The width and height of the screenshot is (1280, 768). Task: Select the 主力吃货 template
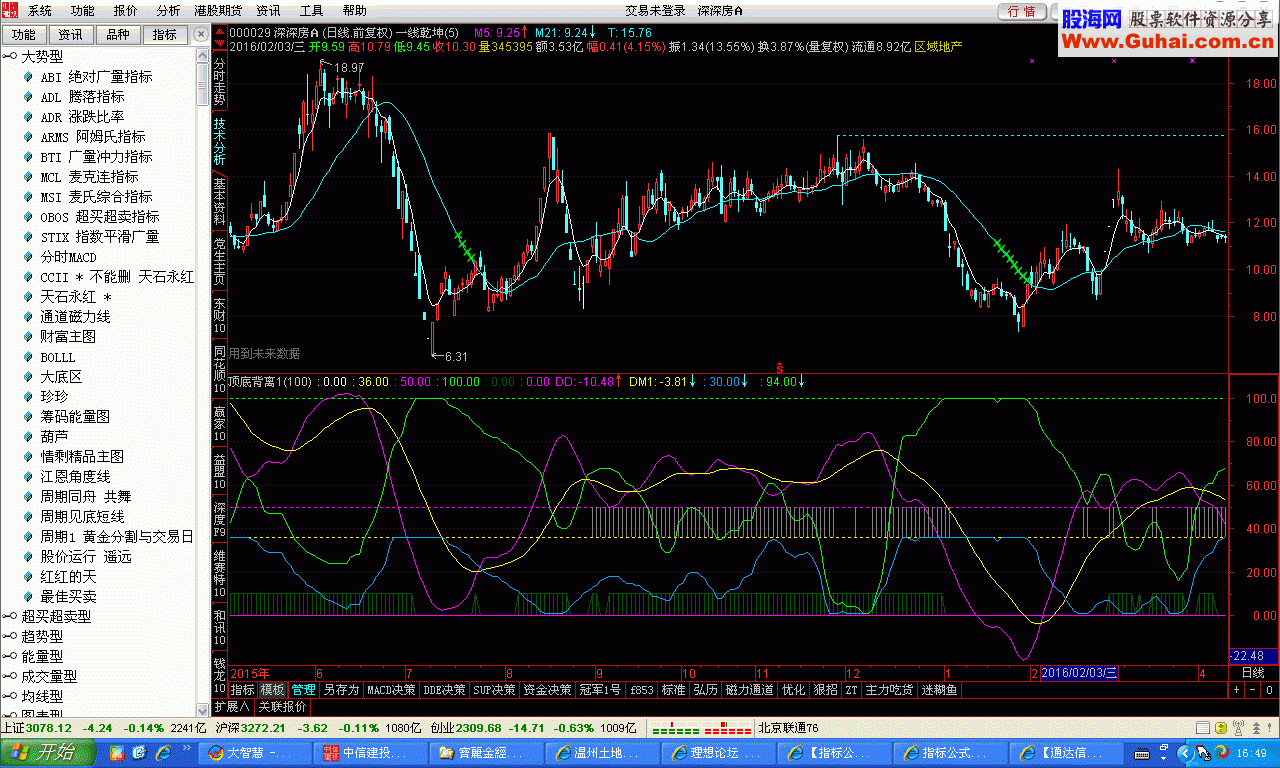click(x=890, y=690)
